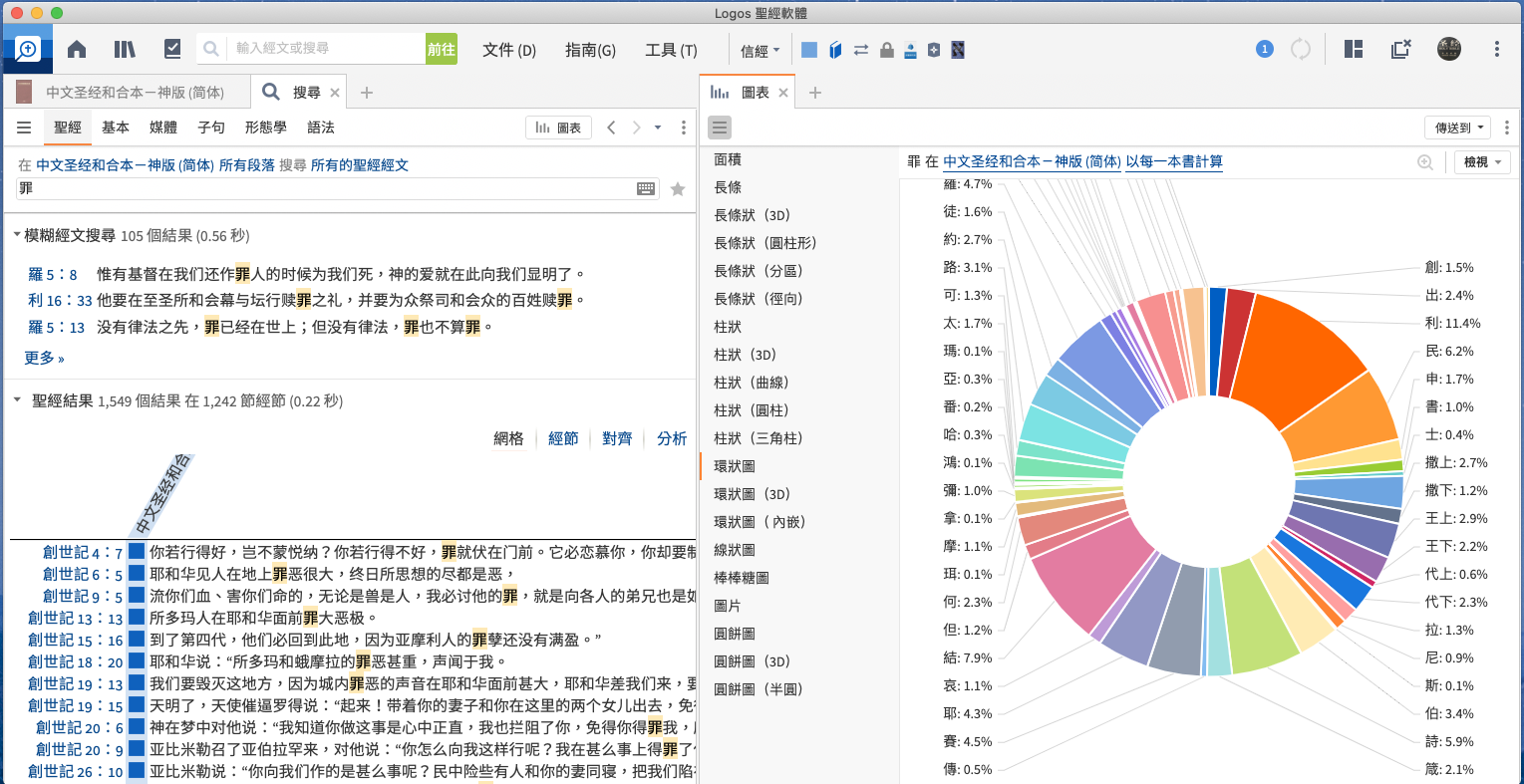Open the 文件 (D) menu
1524x784 pixels.
[509, 50]
